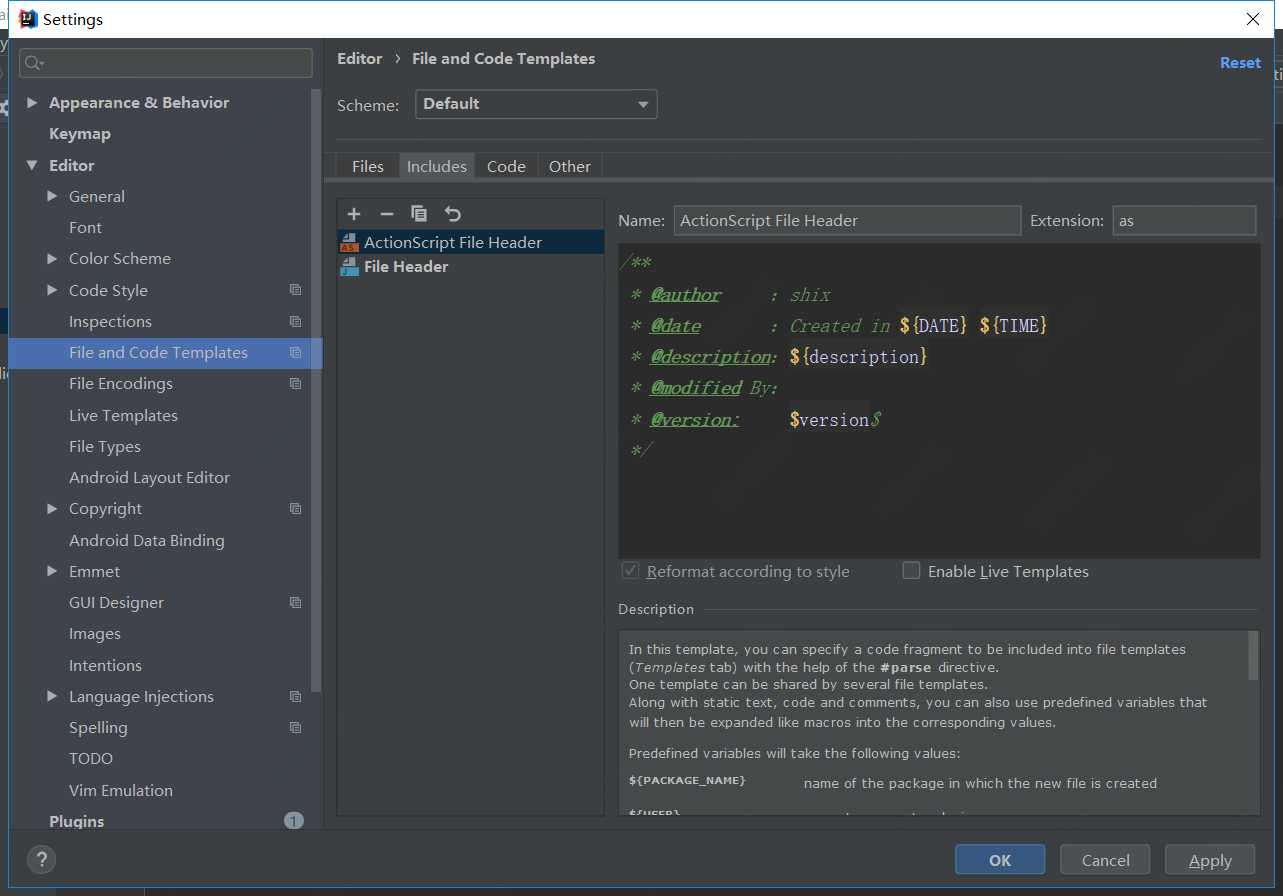Viewport: 1283px width, 896px height.
Task: Select ActionScript File Header in the template list
Action: 470,242
